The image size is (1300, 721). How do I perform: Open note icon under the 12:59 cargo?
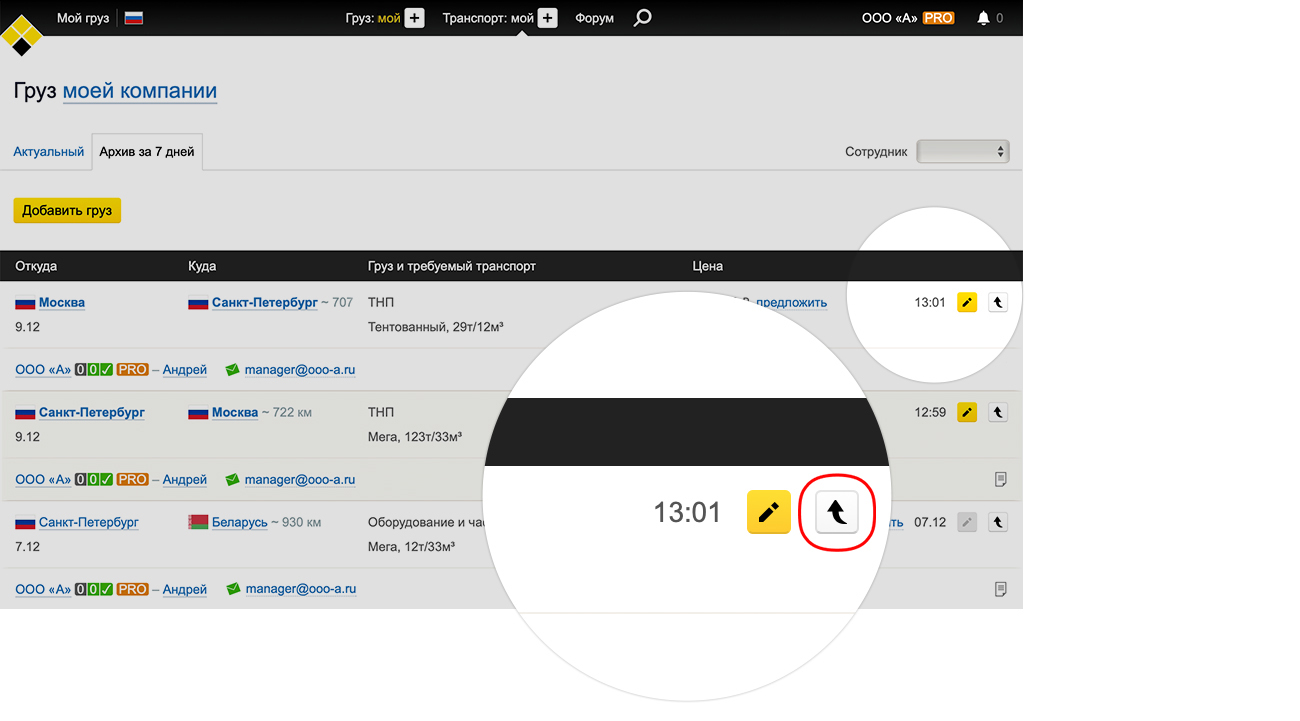1001,480
